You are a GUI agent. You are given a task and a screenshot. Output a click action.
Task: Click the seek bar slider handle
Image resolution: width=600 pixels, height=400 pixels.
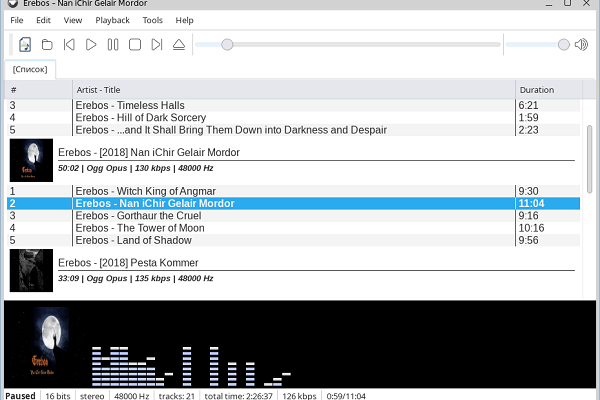point(228,44)
